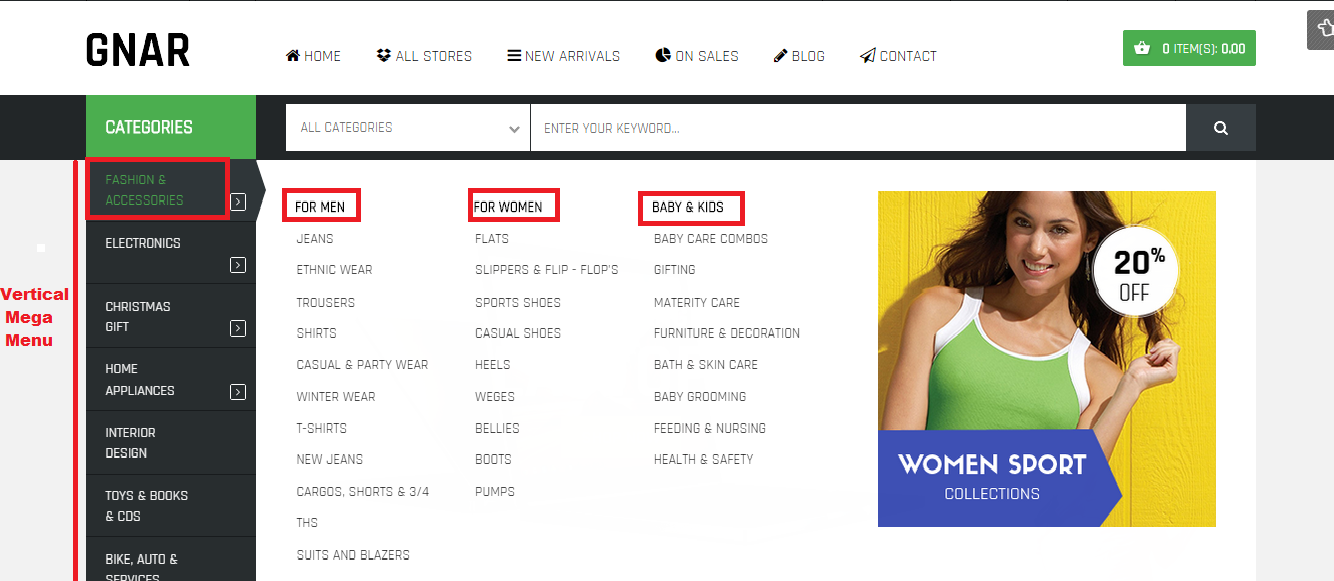Expand the Fashion & Accessories arrow
Screen dimensions: 1334x581
coord(238,202)
